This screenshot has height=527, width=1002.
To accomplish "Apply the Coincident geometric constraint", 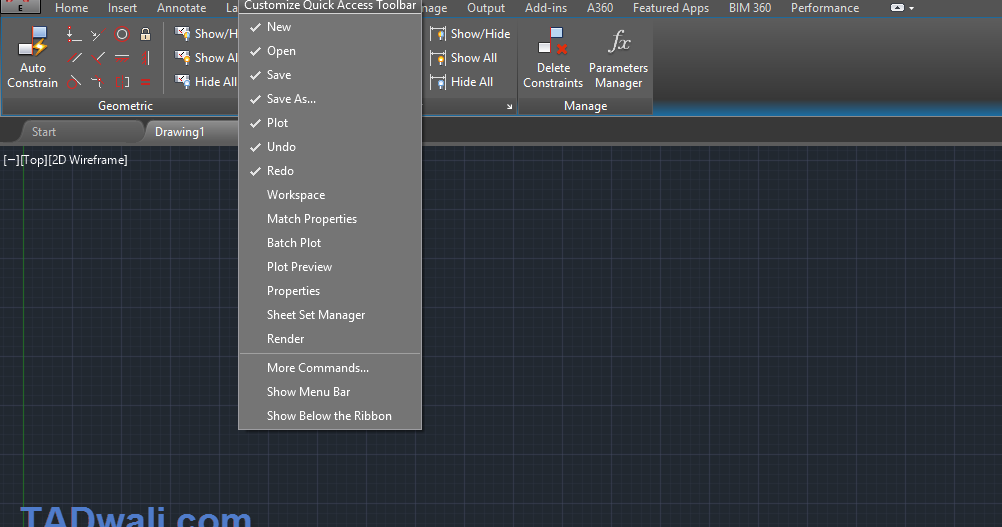I will pos(74,34).
